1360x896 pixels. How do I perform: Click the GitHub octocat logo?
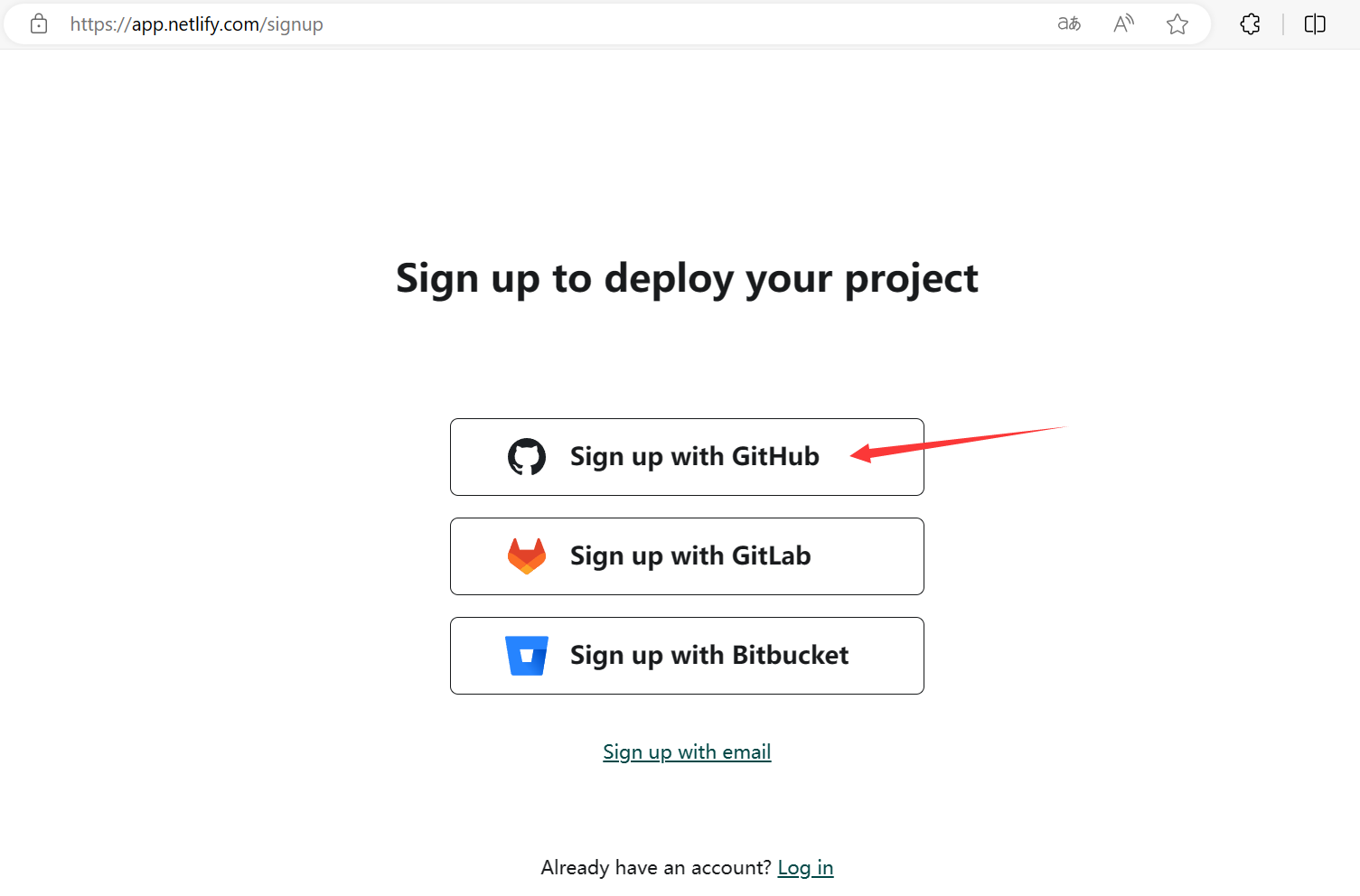[x=527, y=457]
